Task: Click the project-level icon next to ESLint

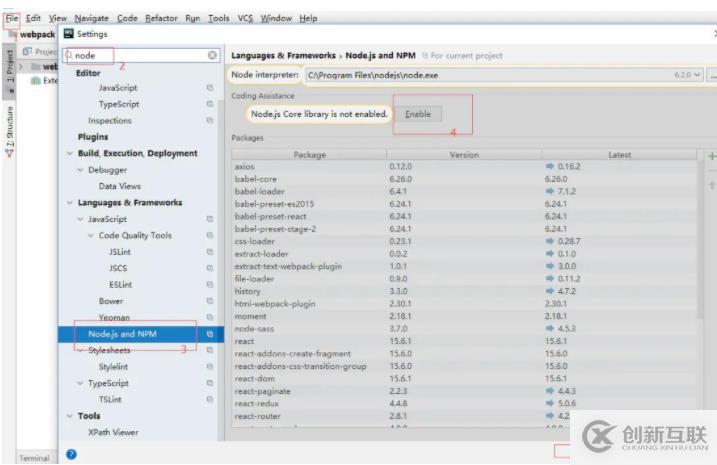Action: pos(210,284)
